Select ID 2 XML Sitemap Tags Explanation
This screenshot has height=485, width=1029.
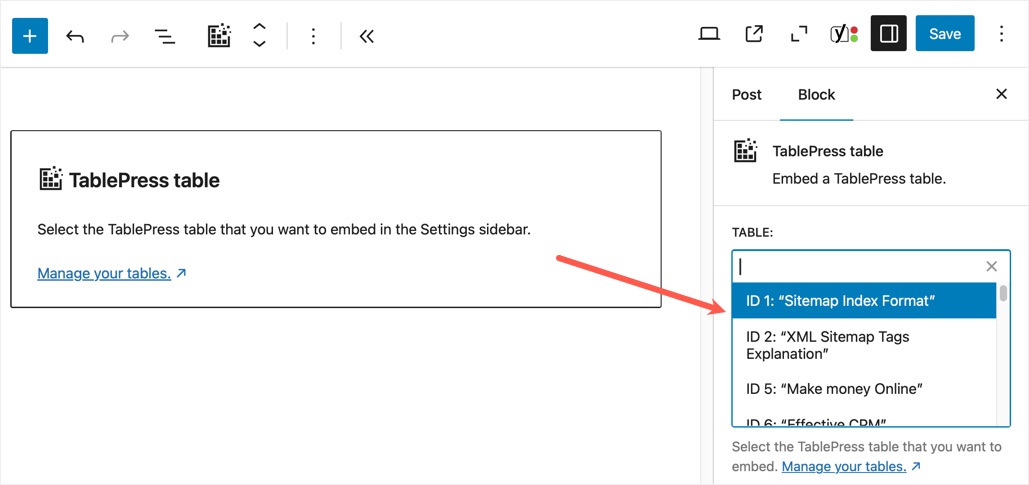864,345
